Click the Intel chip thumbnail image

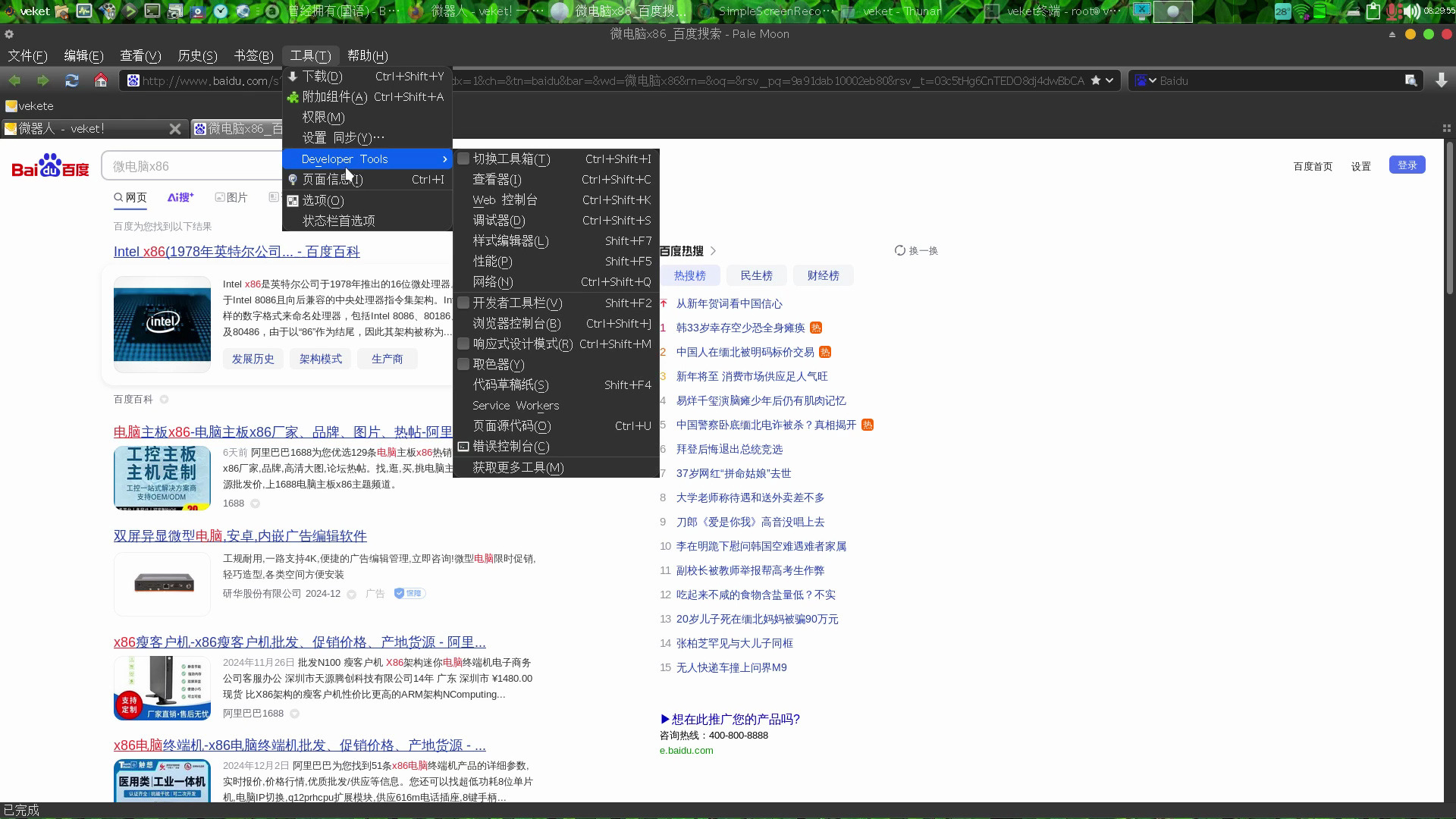(162, 324)
